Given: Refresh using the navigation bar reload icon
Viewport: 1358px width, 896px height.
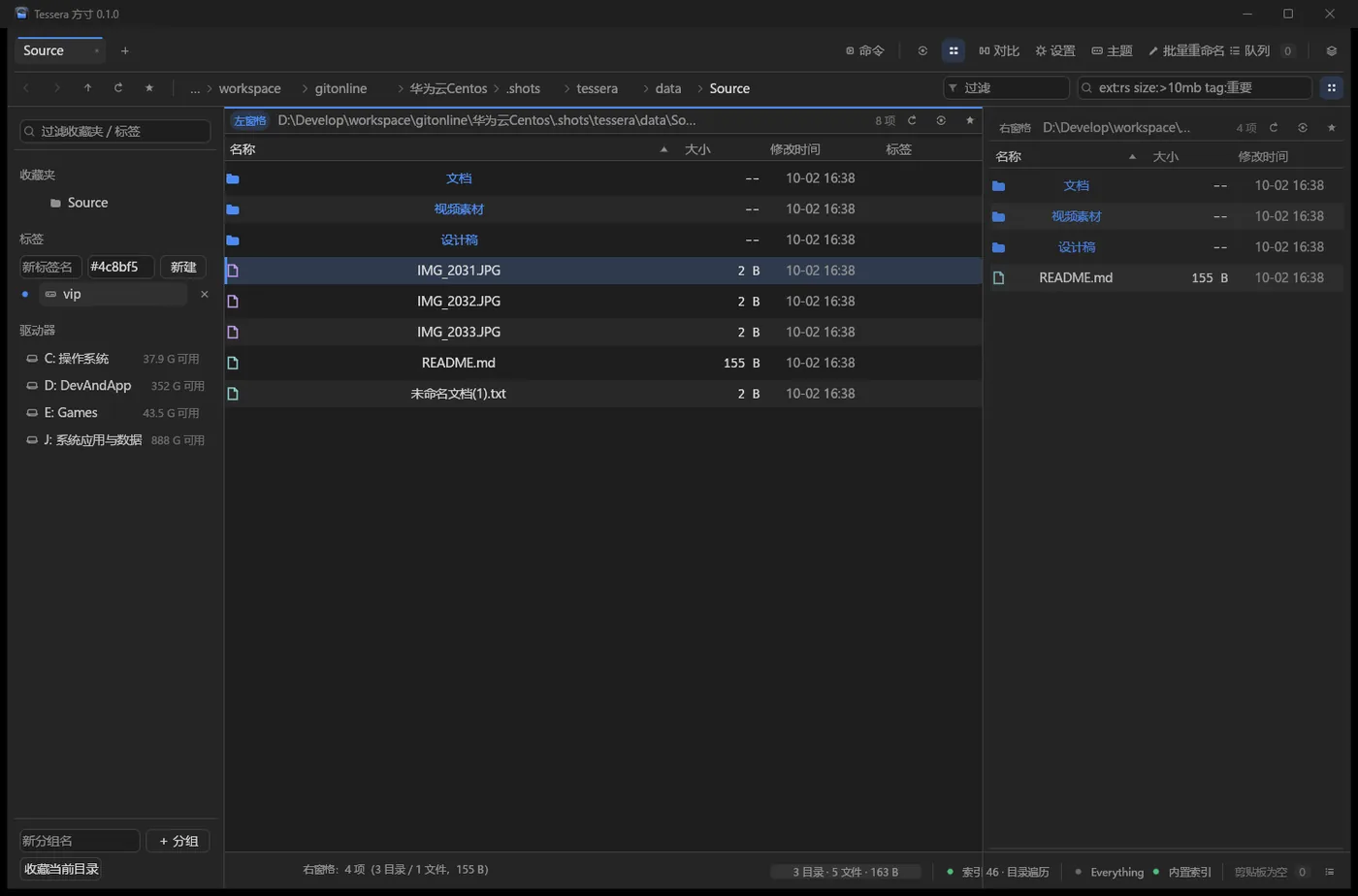Looking at the screenshot, I should pyautogui.click(x=118, y=87).
